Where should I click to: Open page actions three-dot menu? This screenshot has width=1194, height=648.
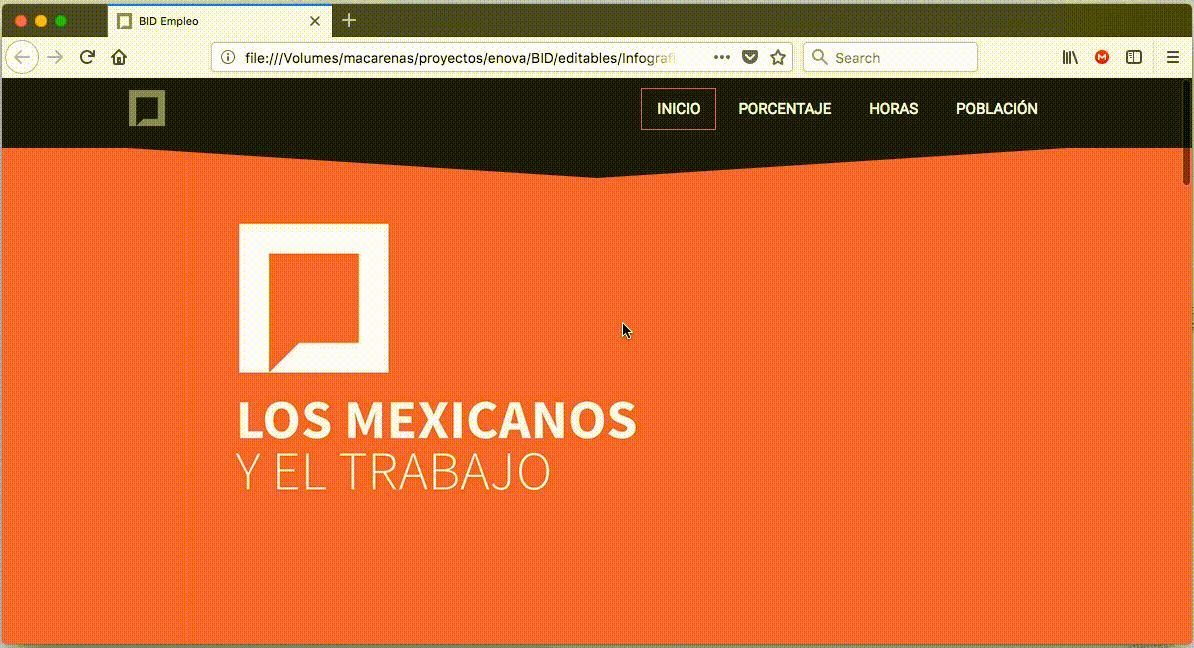[x=722, y=58]
